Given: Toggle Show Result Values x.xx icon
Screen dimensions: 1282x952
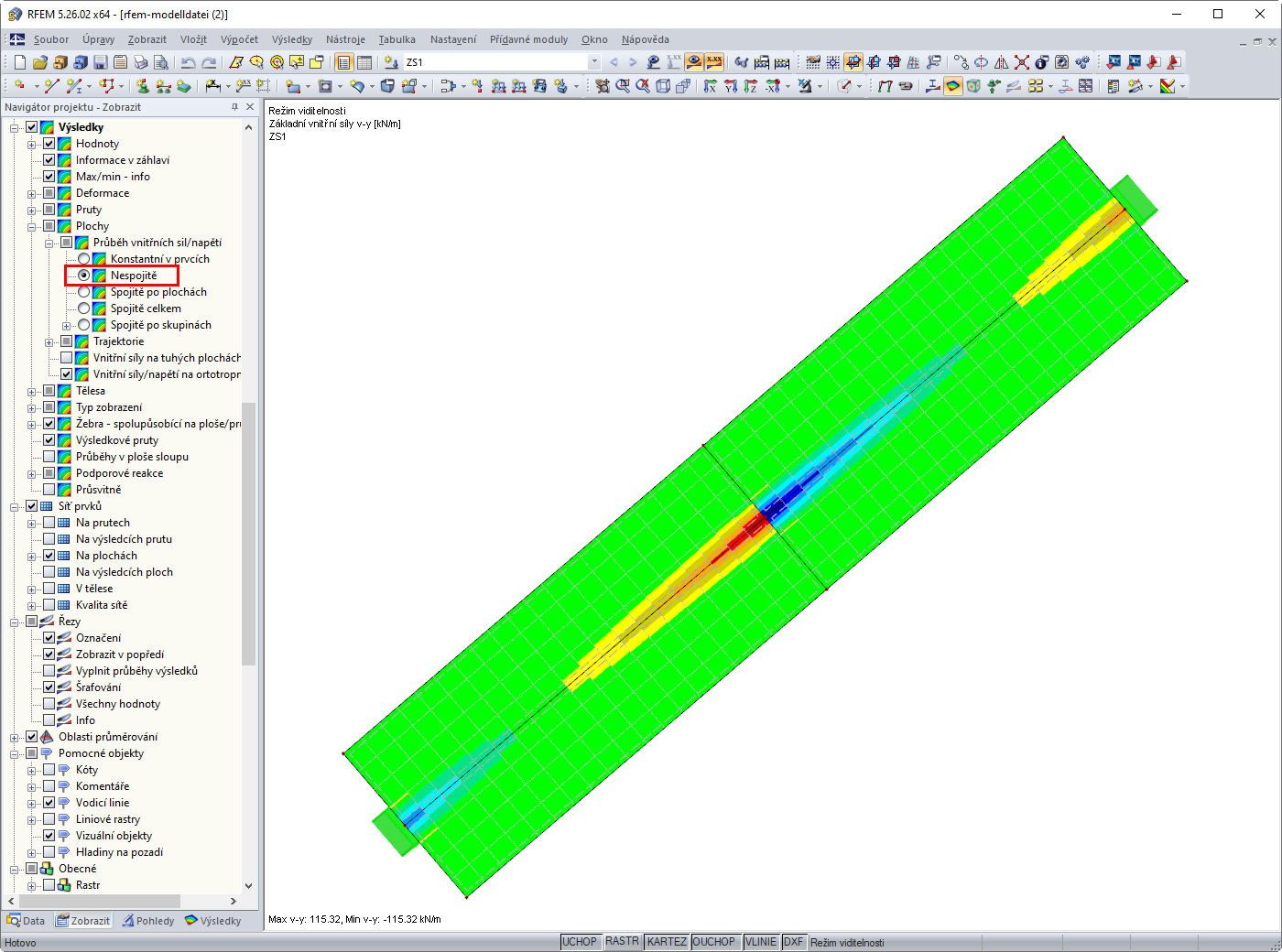Looking at the screenshot, I should point(714,62).
